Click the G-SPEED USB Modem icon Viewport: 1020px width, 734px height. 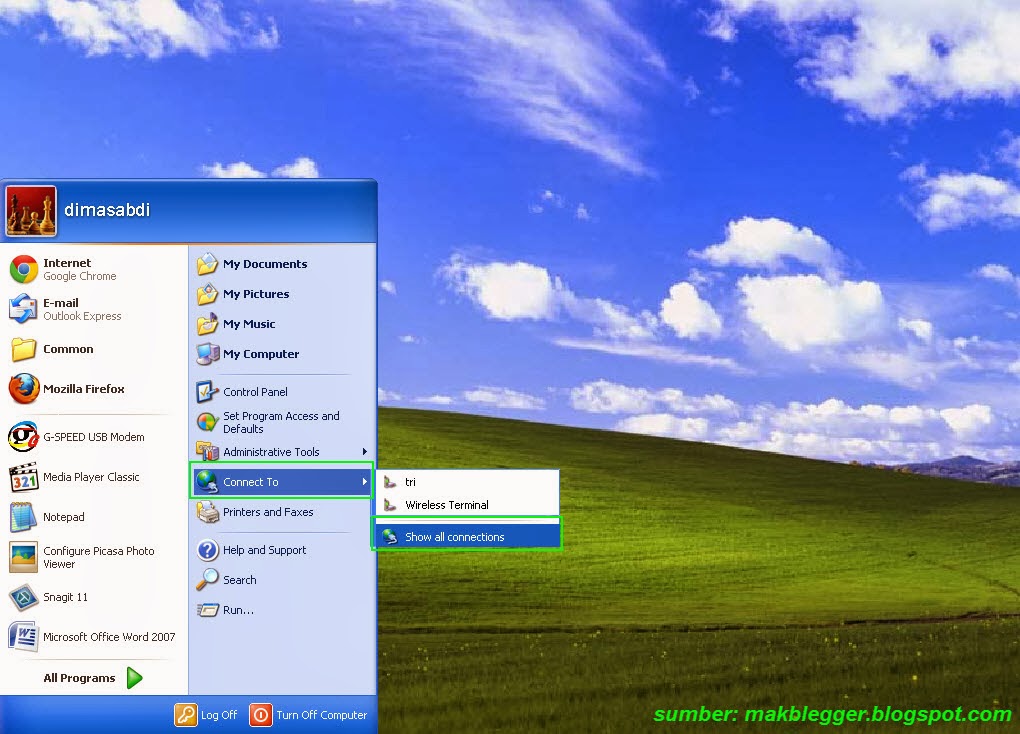pos(23,437)
